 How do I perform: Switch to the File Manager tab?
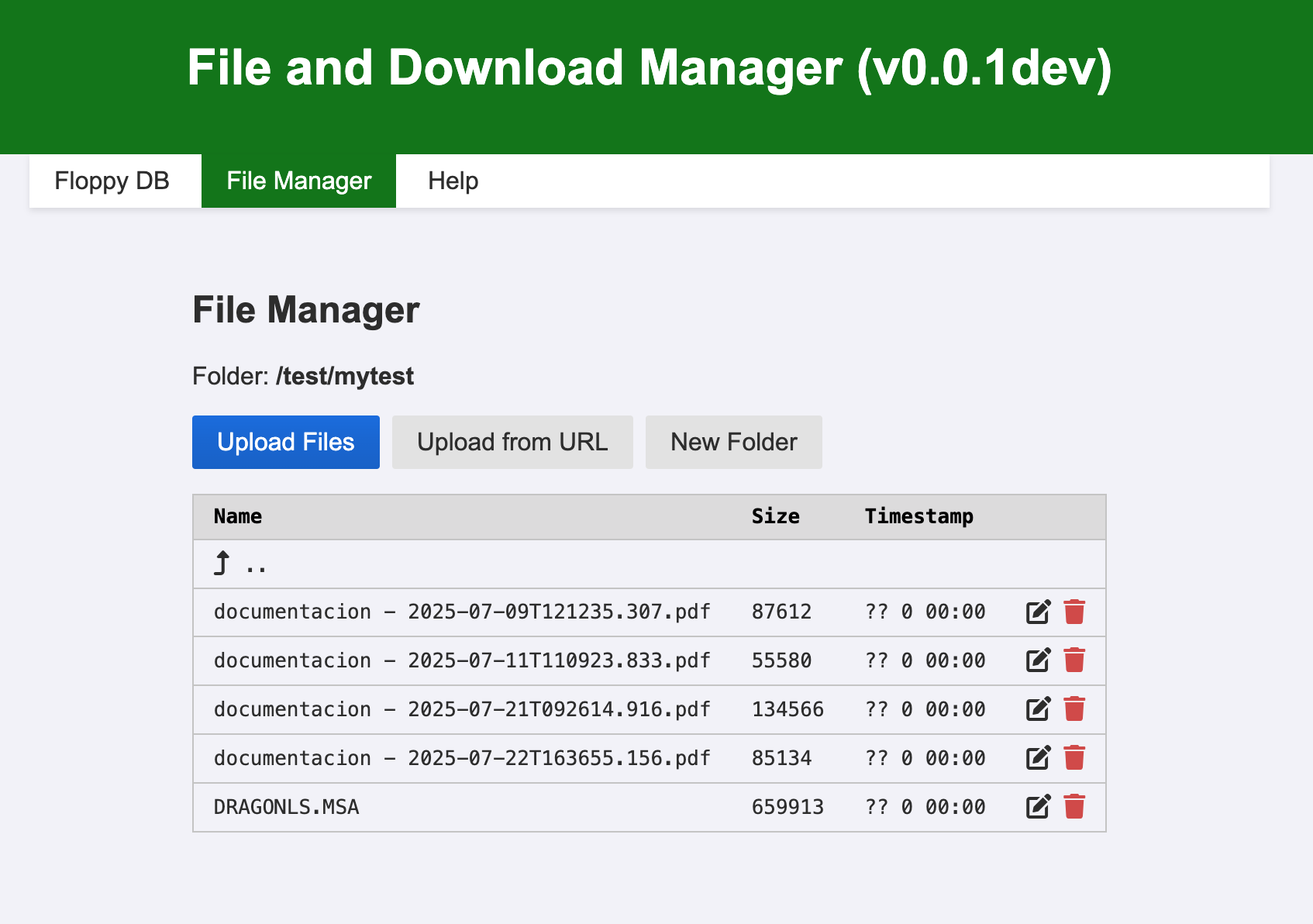tap(298, 181)
